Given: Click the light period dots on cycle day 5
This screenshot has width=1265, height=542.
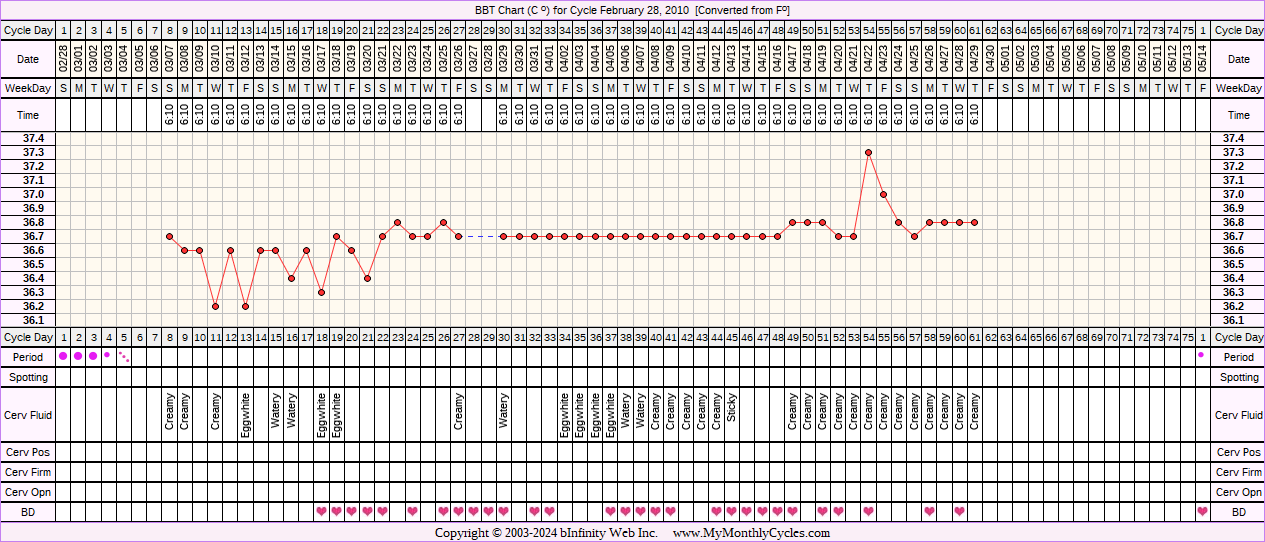Looking at the screenshot, I should pos(124,356).
